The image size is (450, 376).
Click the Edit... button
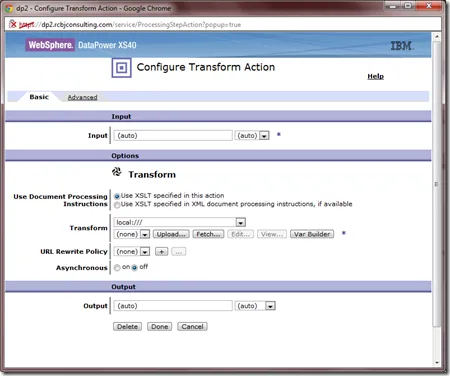click(x=240, y=234)
